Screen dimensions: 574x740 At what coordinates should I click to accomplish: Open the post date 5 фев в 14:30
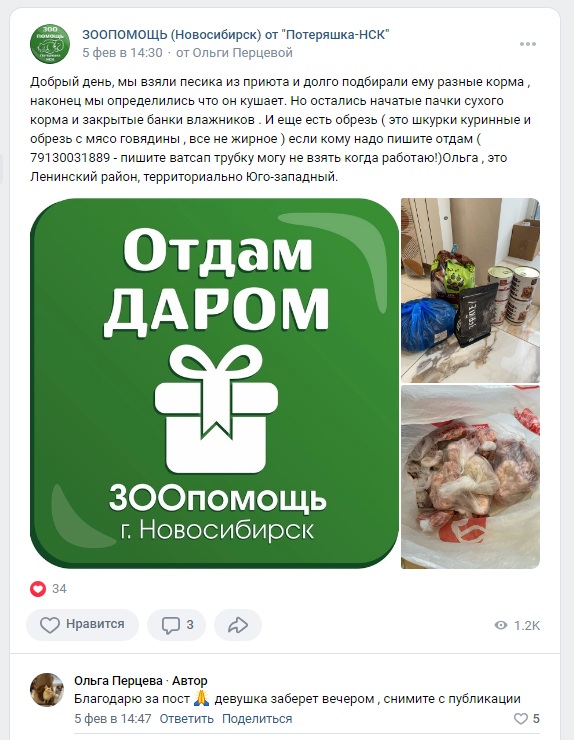(122, 52)
